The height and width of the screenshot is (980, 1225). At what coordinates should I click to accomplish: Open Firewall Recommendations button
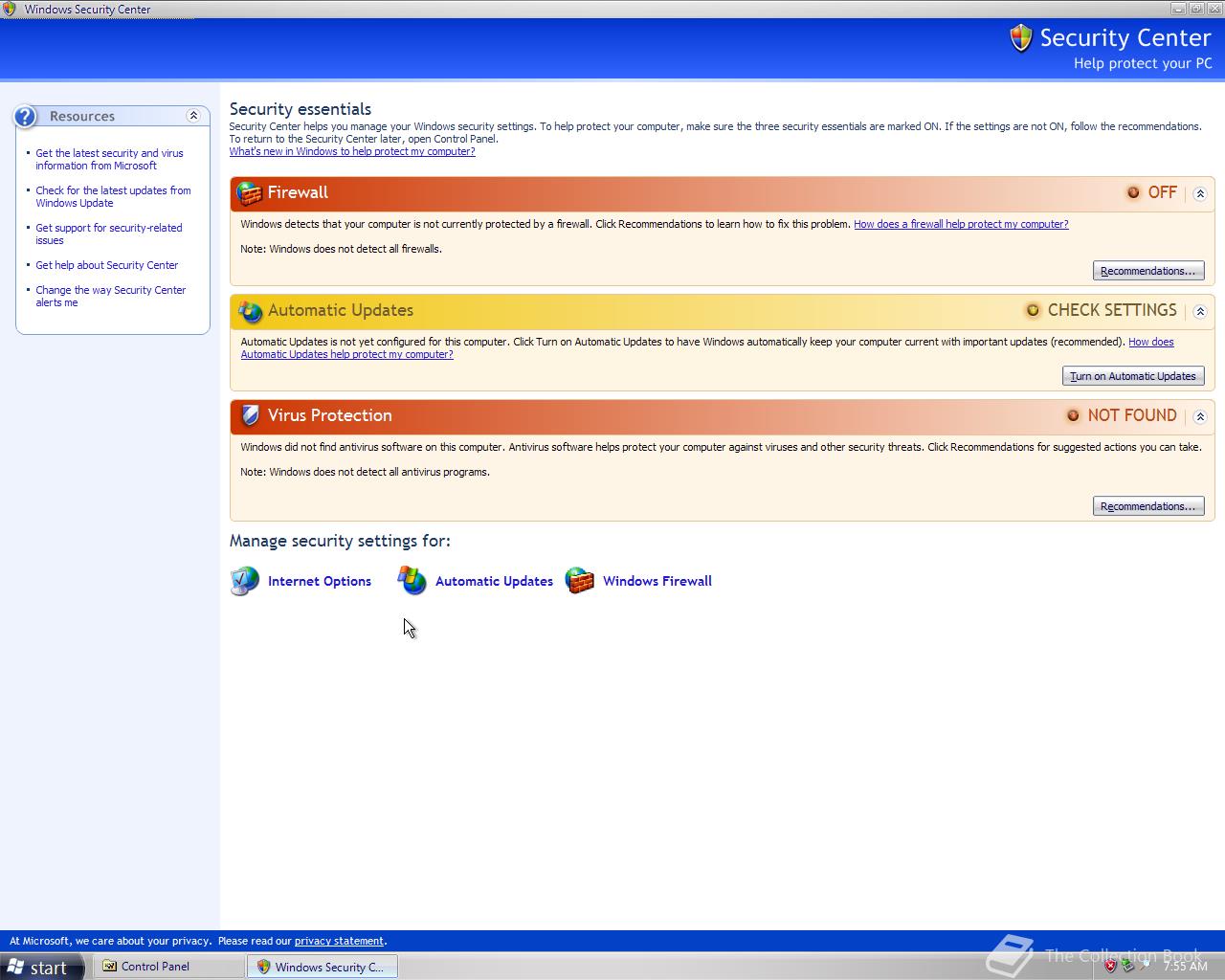[1148, 271]
